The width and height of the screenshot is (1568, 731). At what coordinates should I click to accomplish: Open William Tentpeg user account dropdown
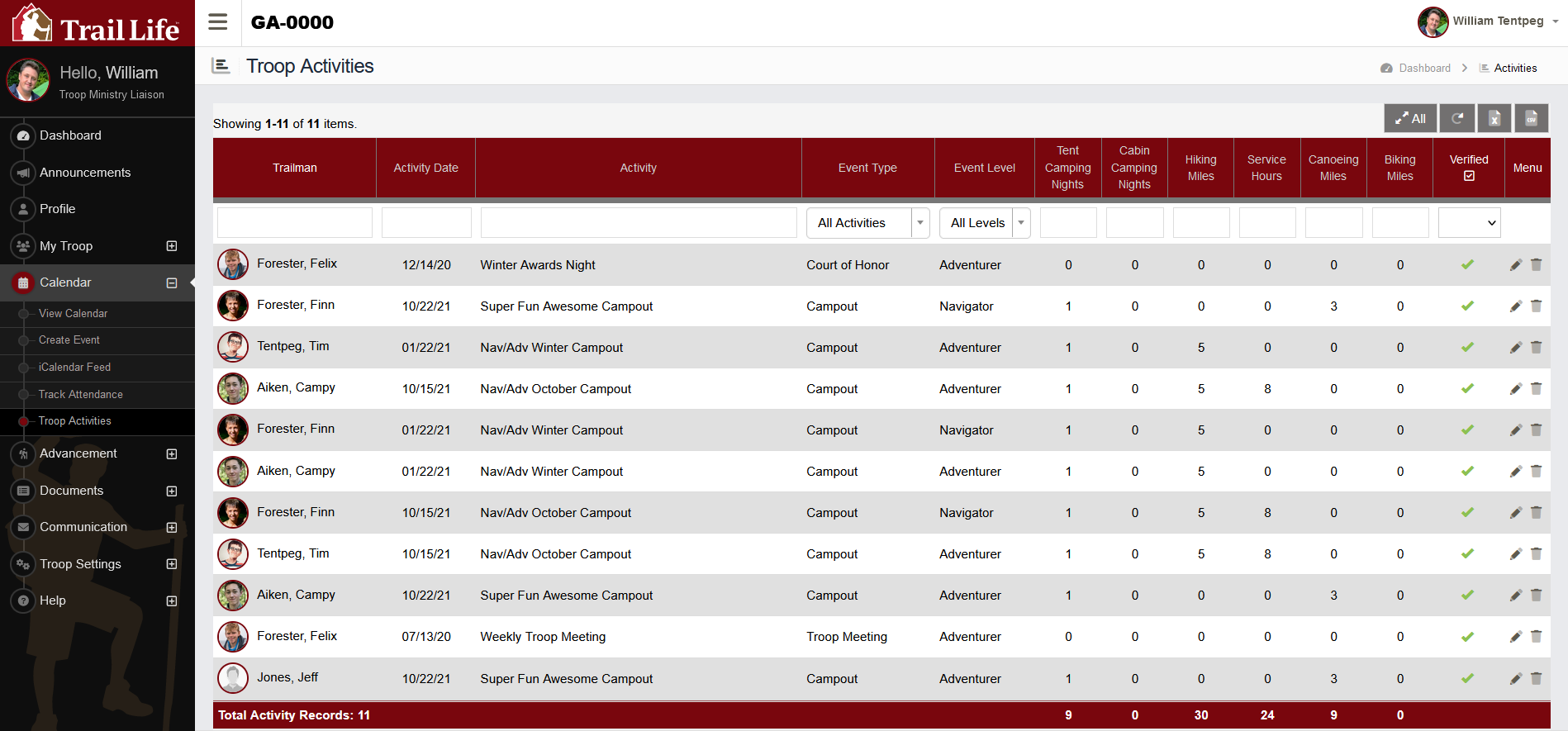coord(1488,21)
